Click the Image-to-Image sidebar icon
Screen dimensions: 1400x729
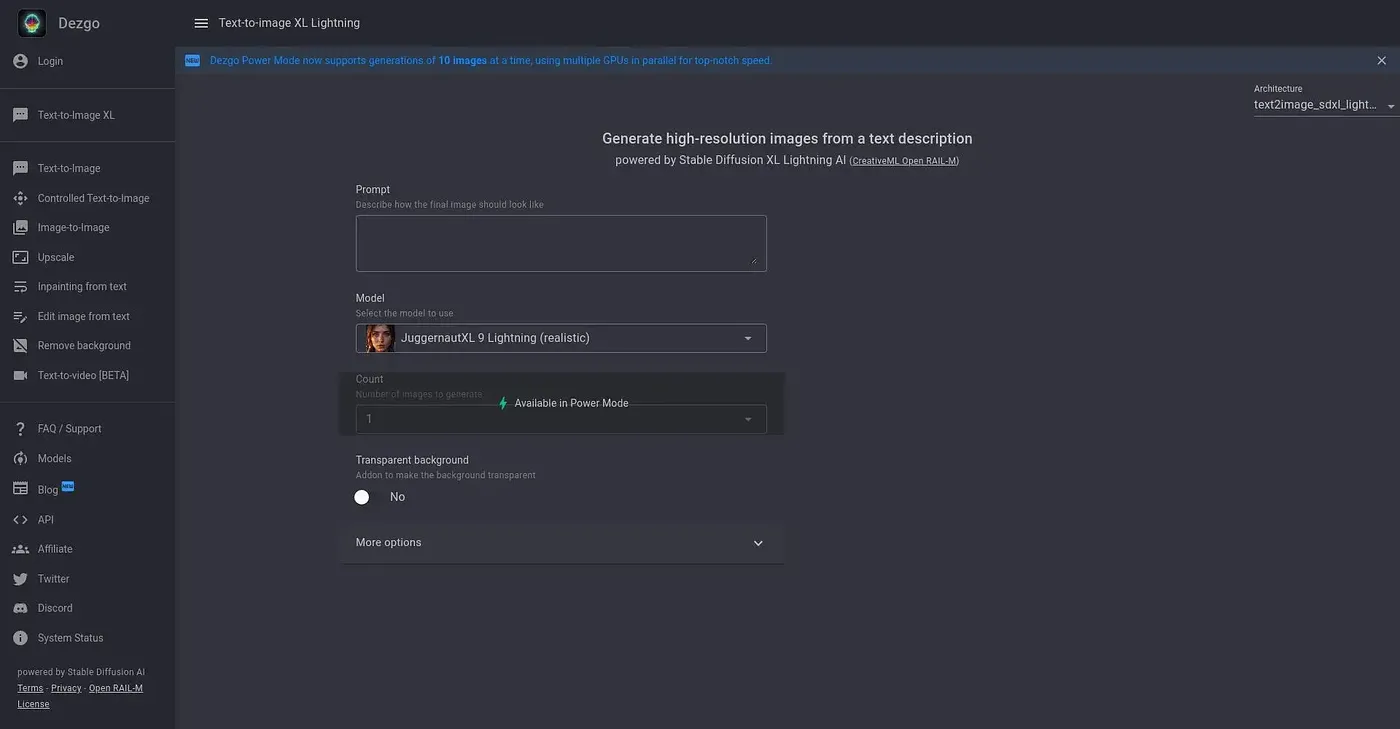coord(20,228)
